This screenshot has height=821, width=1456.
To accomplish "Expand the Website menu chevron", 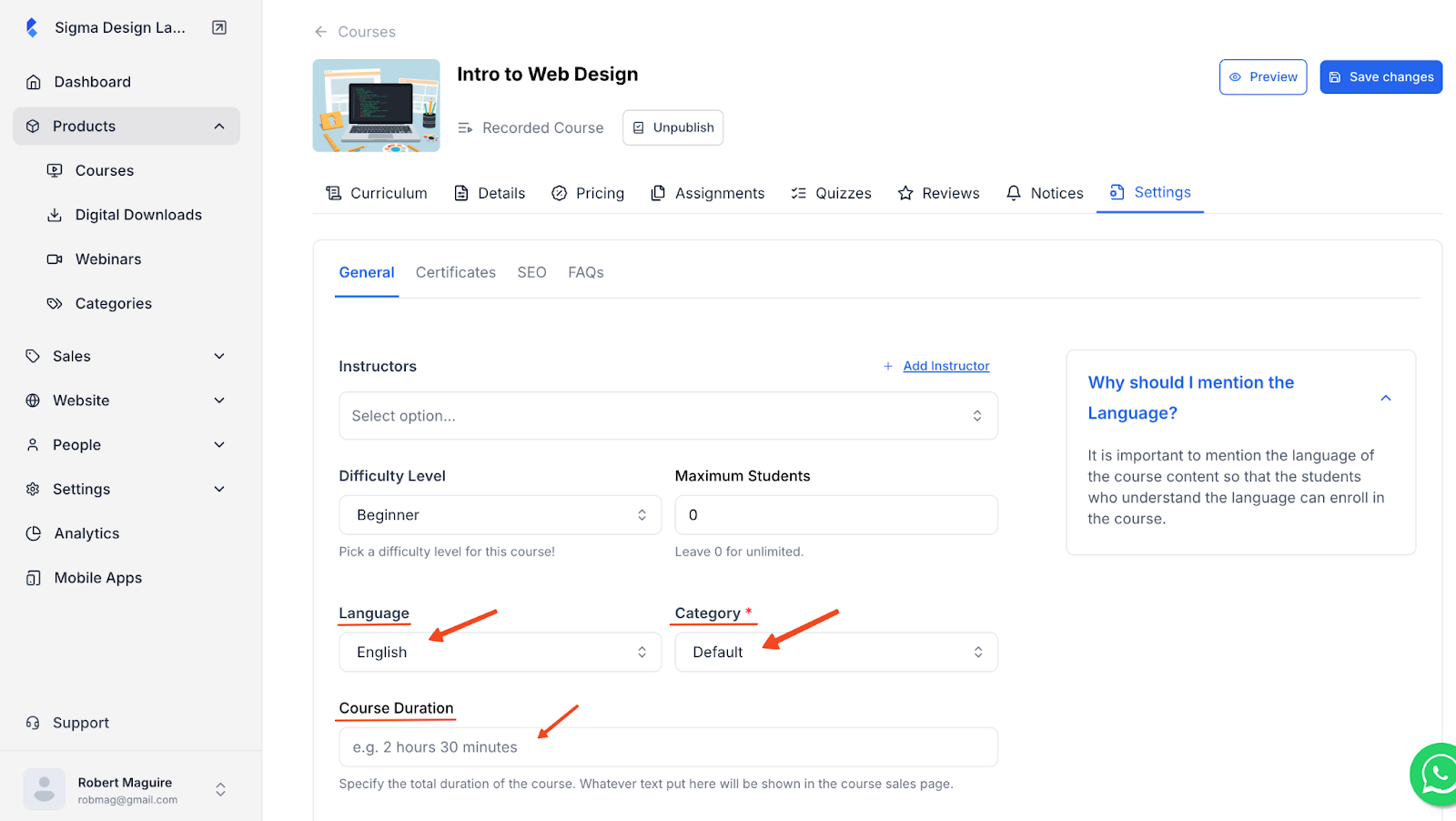I will (x=219, y=400).
